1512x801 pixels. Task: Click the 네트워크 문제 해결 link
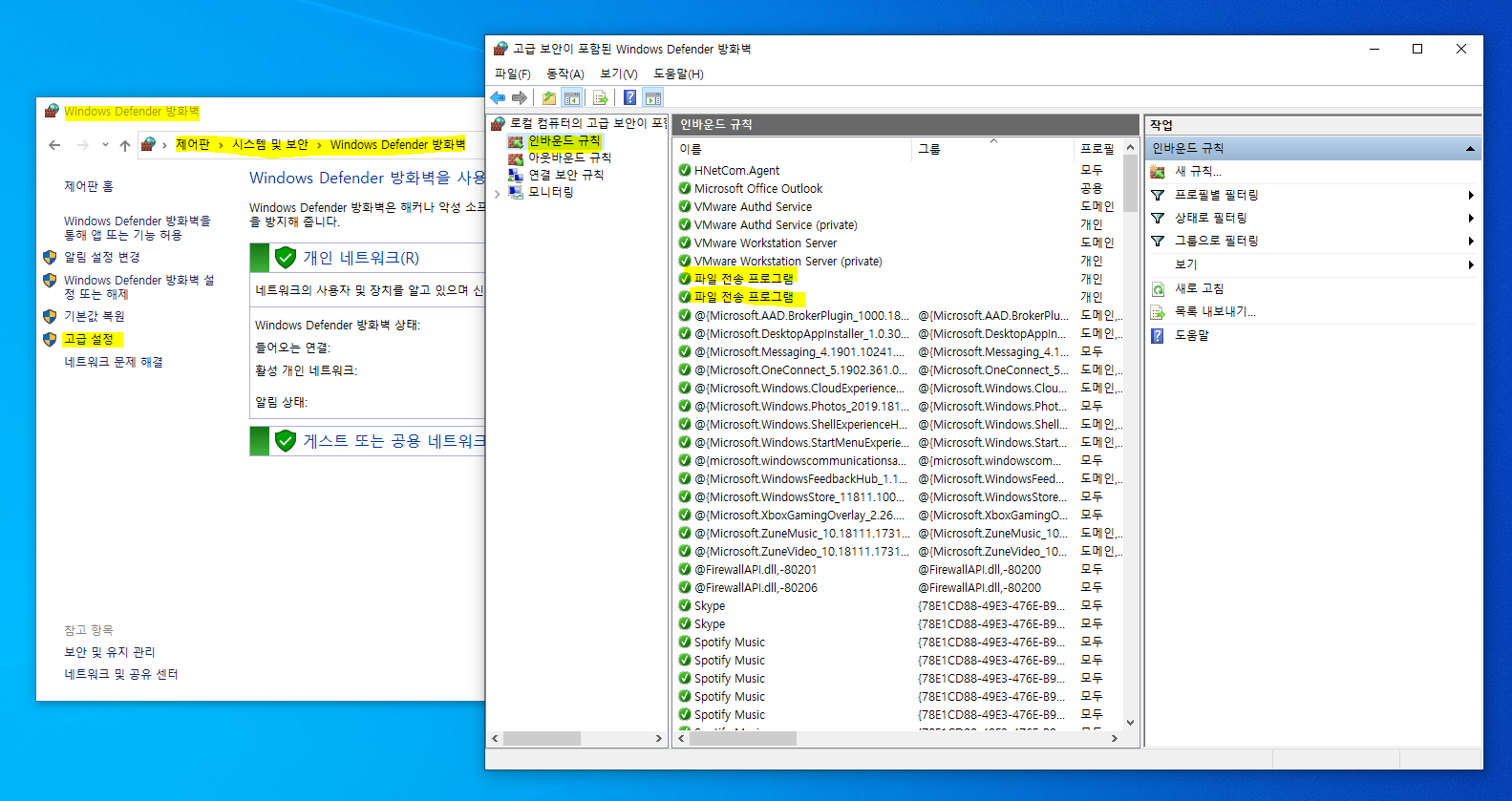click(x=114, y=362)
